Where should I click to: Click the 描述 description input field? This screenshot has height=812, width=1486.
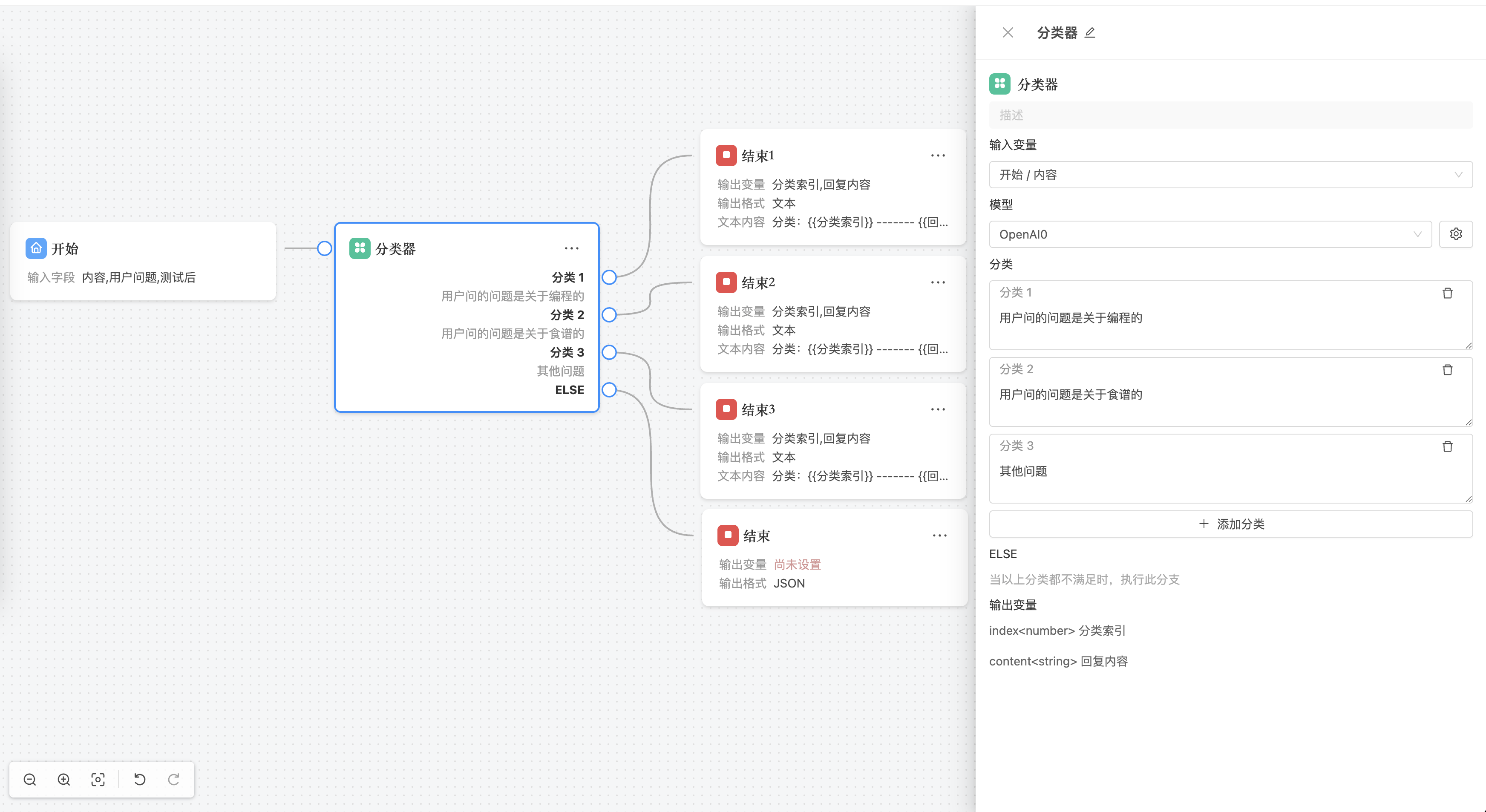pos(1230,115)
